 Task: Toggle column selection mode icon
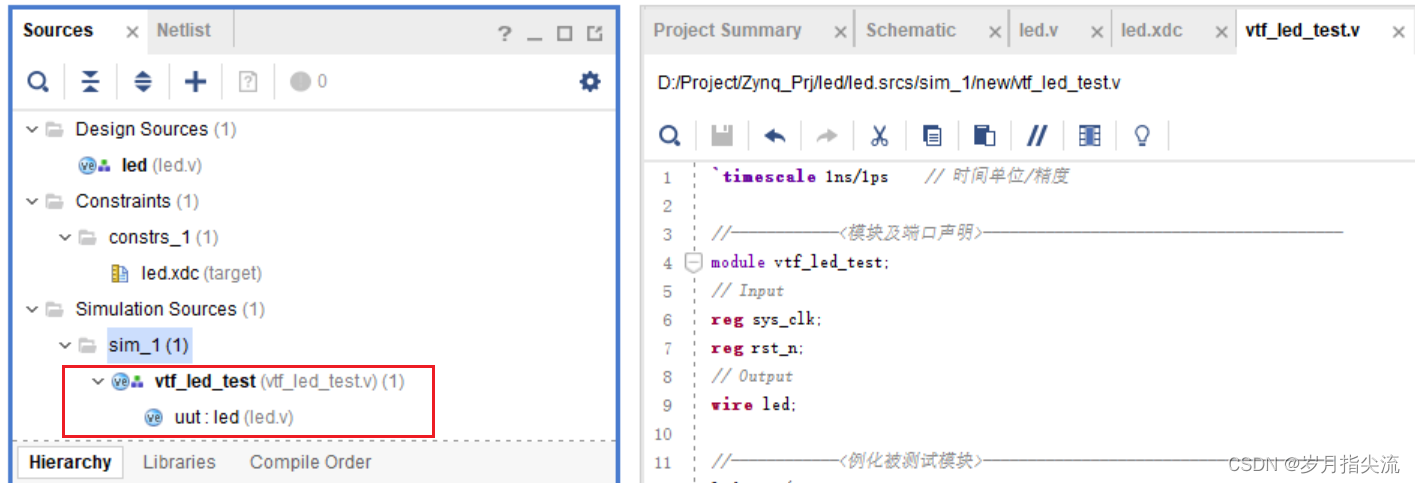[x=1090, y=135]
